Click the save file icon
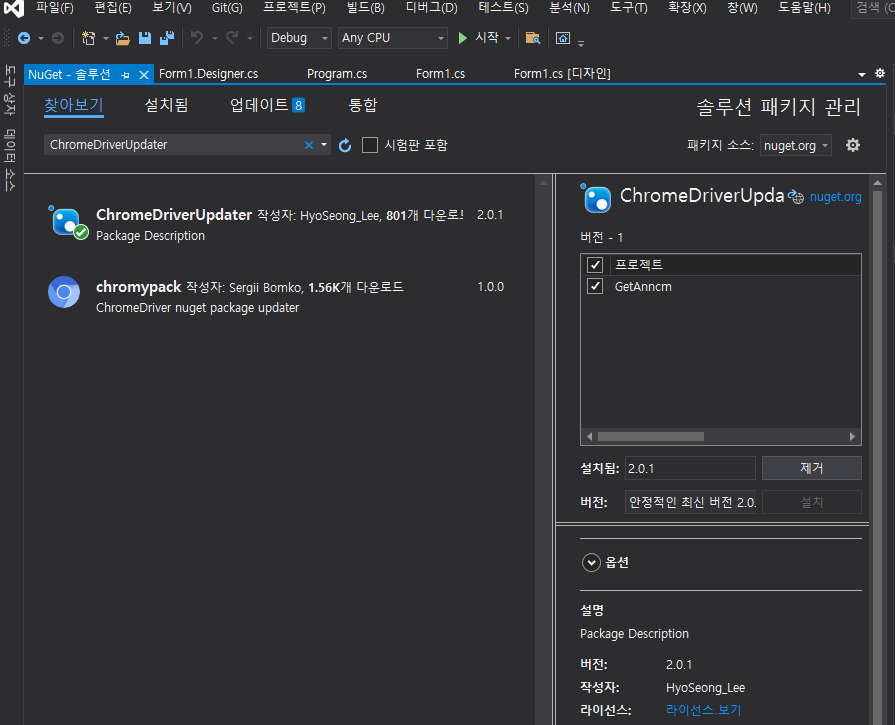This screenshot has height=725, width=895. (145, 38)
